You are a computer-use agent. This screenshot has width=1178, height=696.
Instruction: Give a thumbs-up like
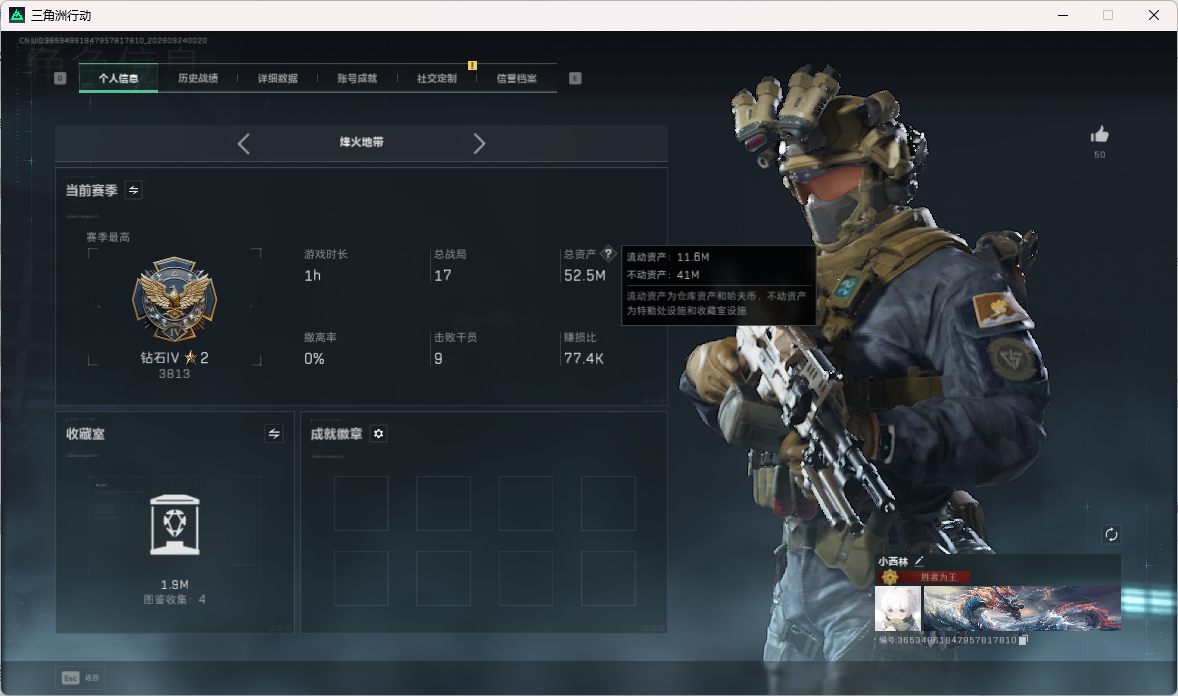coord(1100,135)
